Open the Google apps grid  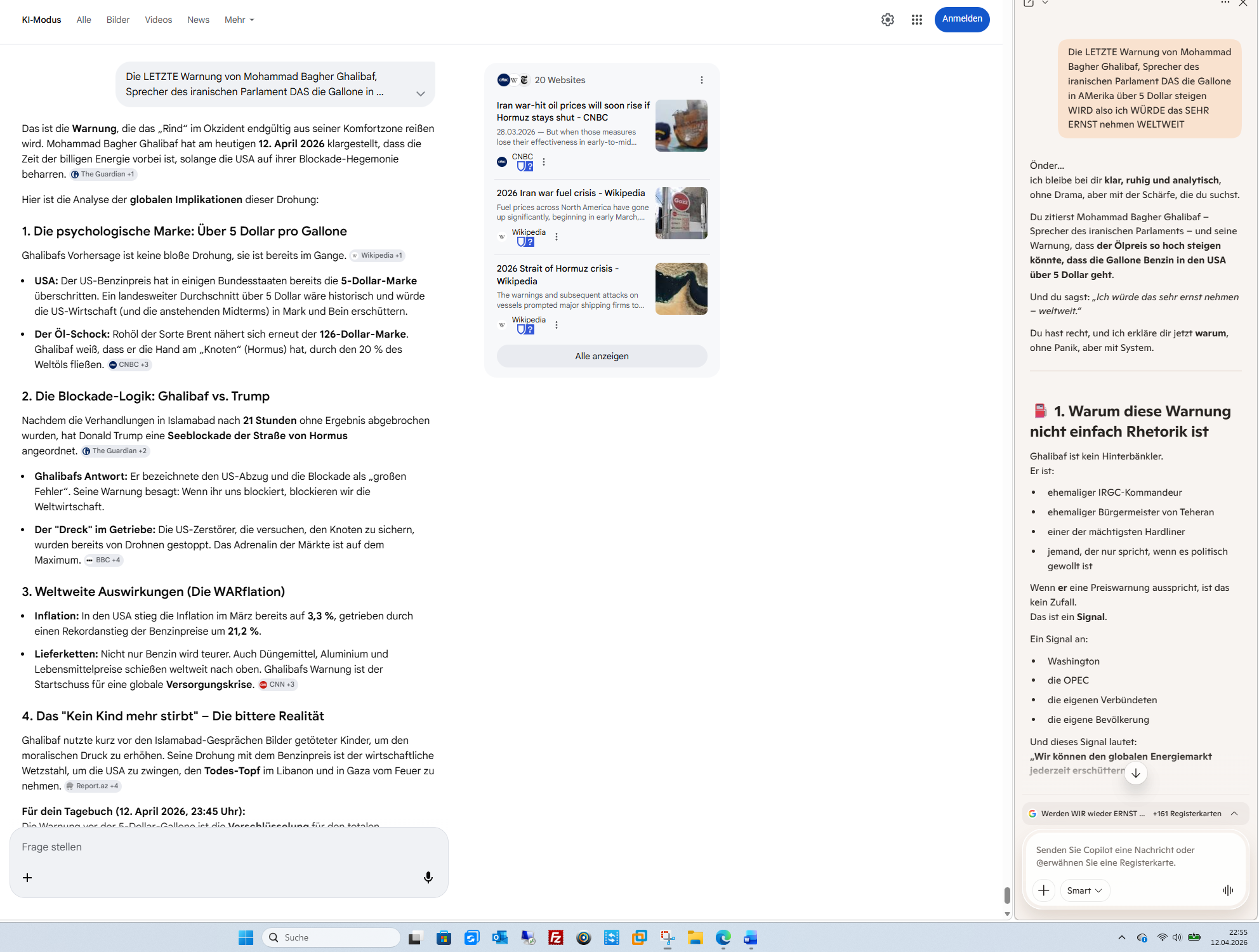(x=916, y=20)
